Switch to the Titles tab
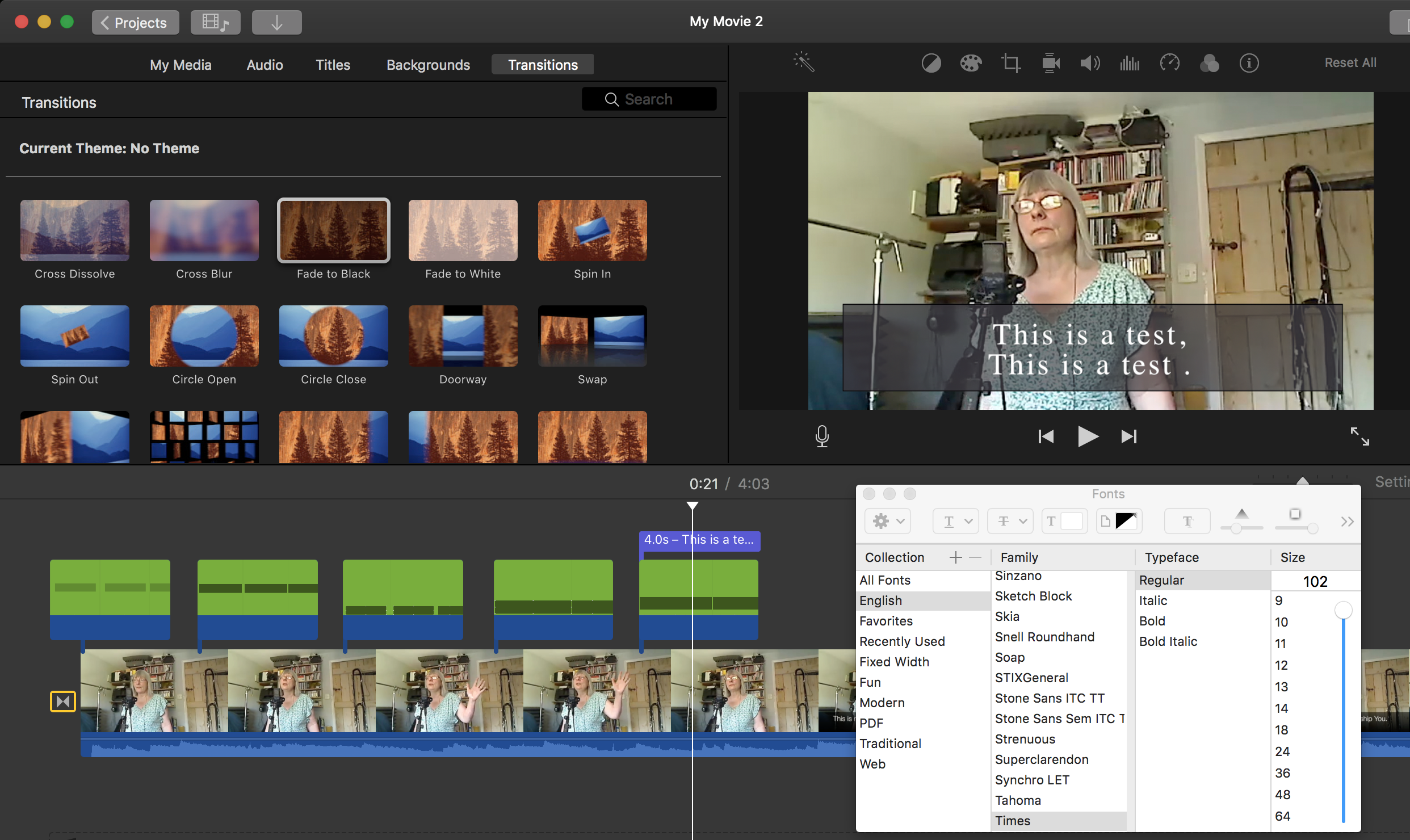Screen dimensions: 1410x840 click(333, 65)
